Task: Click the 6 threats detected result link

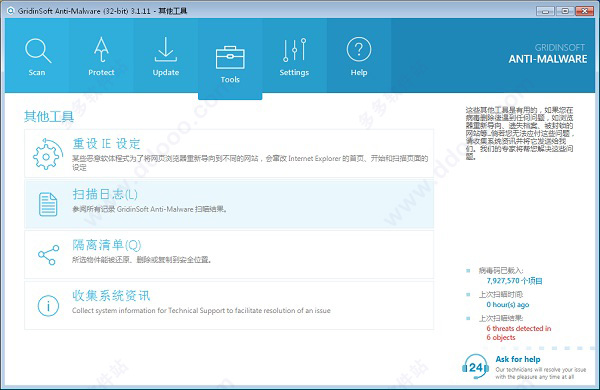Action: [x=518, y=333]
